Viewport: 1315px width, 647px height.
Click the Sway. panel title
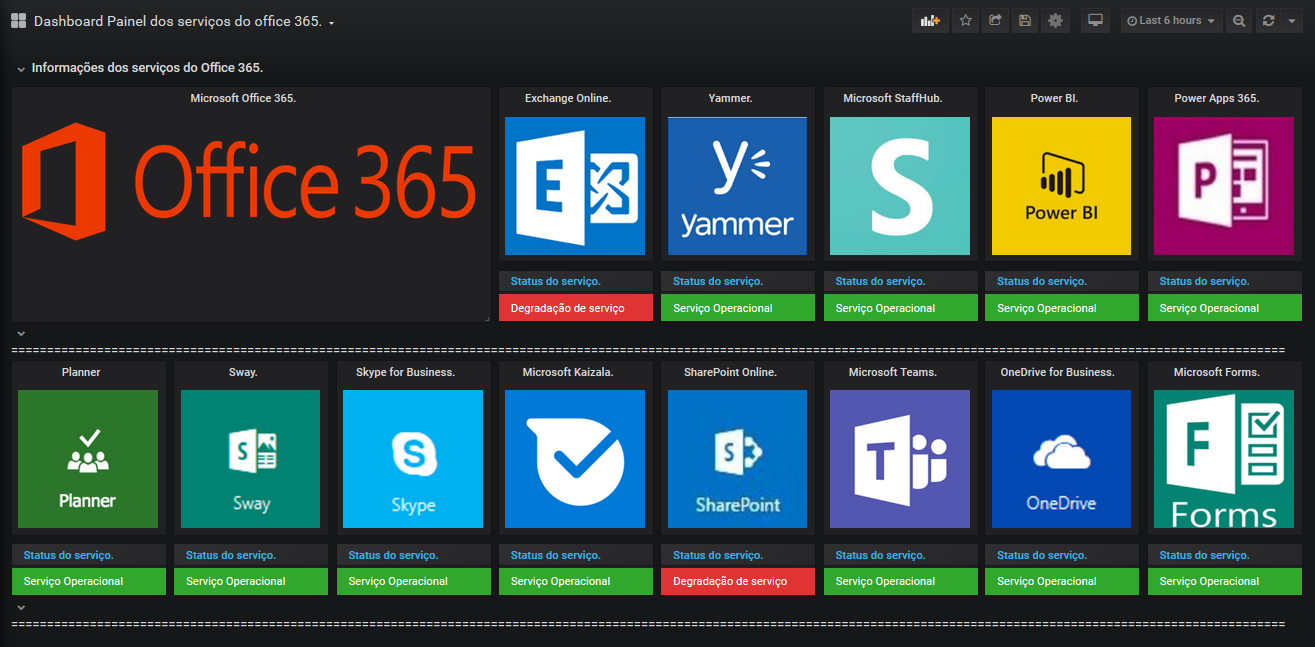tap(243, 372)
